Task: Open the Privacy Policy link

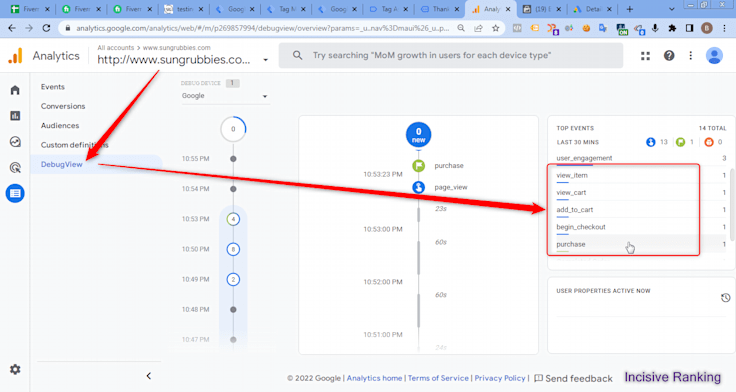Action: [499, 378]
